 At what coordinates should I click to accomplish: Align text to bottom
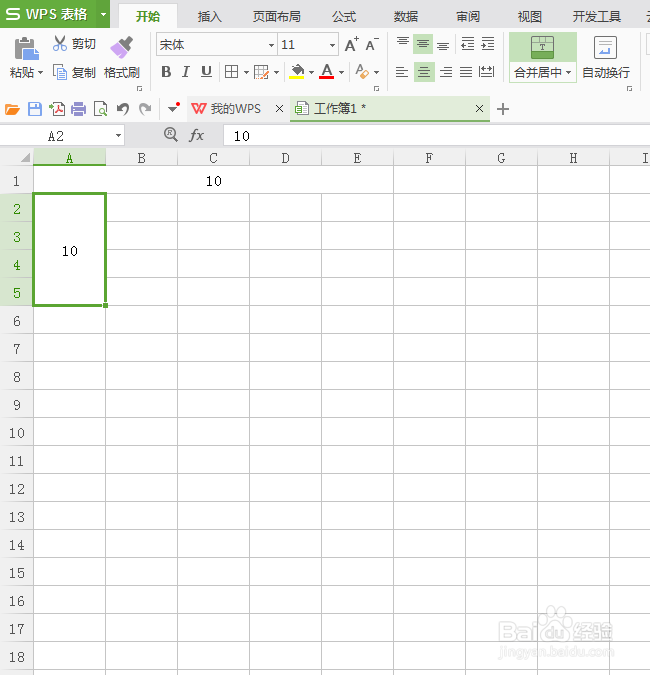point(443,44)
